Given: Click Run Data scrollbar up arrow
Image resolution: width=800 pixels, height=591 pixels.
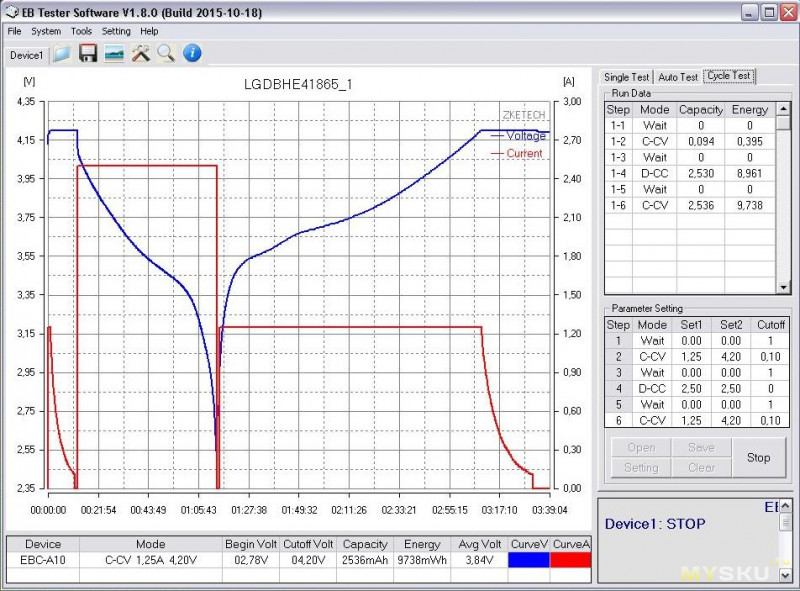Looking at the screenshot, I should [x=783, y=108].
